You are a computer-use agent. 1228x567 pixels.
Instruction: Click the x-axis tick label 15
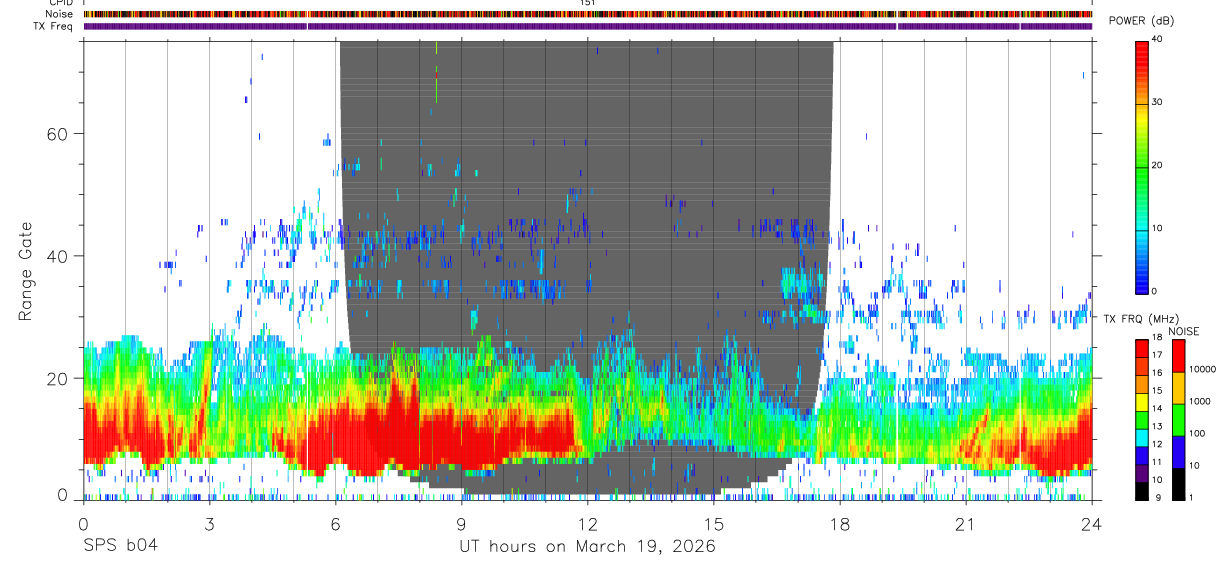coord(713,523)
